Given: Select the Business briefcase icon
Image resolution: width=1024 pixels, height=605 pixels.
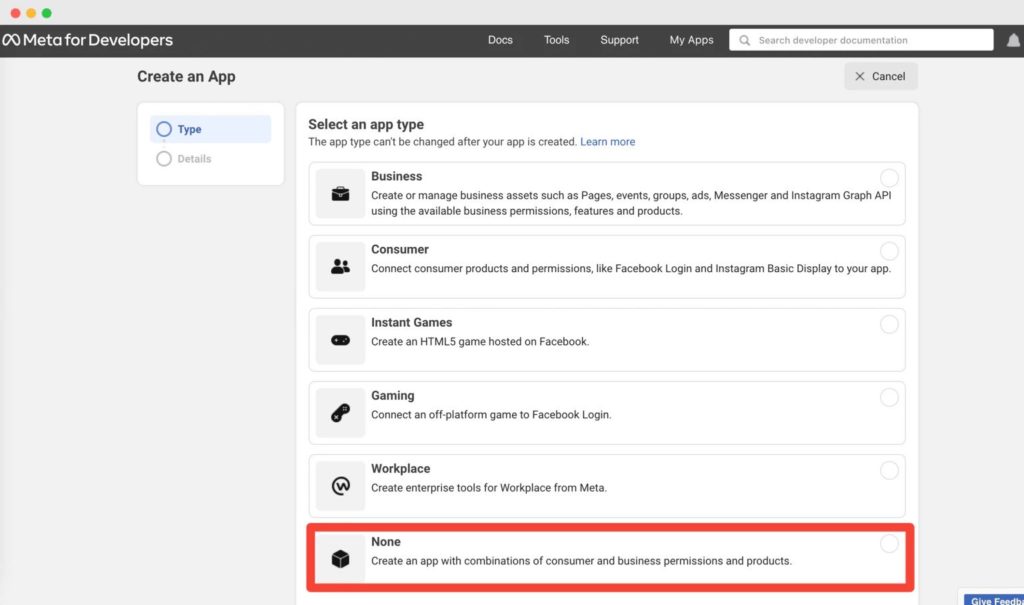Looking at the screenshot, I should point(340,192).
